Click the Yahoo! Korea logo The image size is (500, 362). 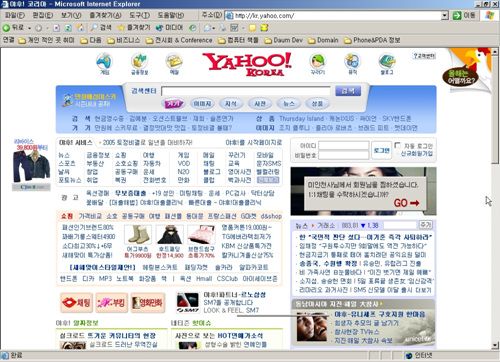click(247, 64)
